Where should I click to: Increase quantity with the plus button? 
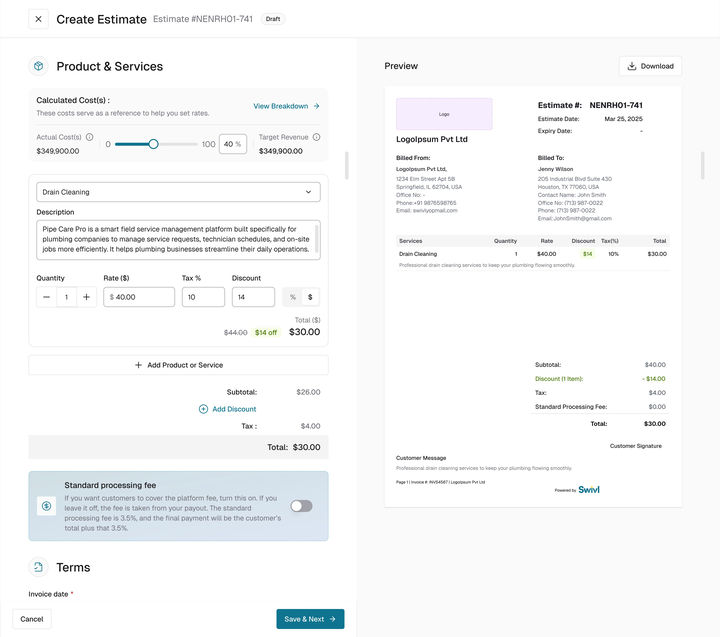pyautogui.click(x=86, y=297)
